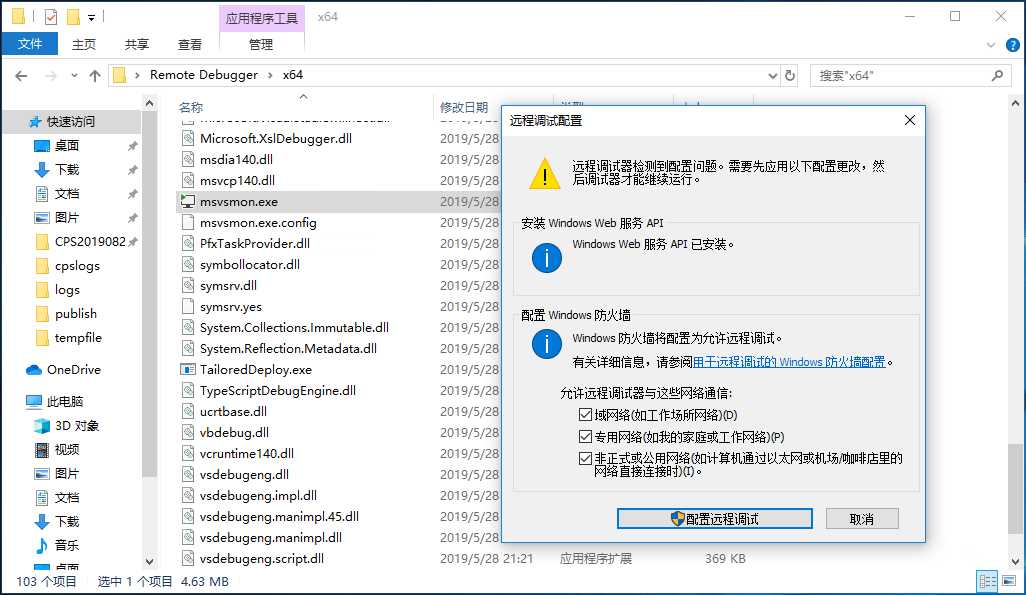
Task: Open the 管理 application tools tab
Action: (260, 44)
